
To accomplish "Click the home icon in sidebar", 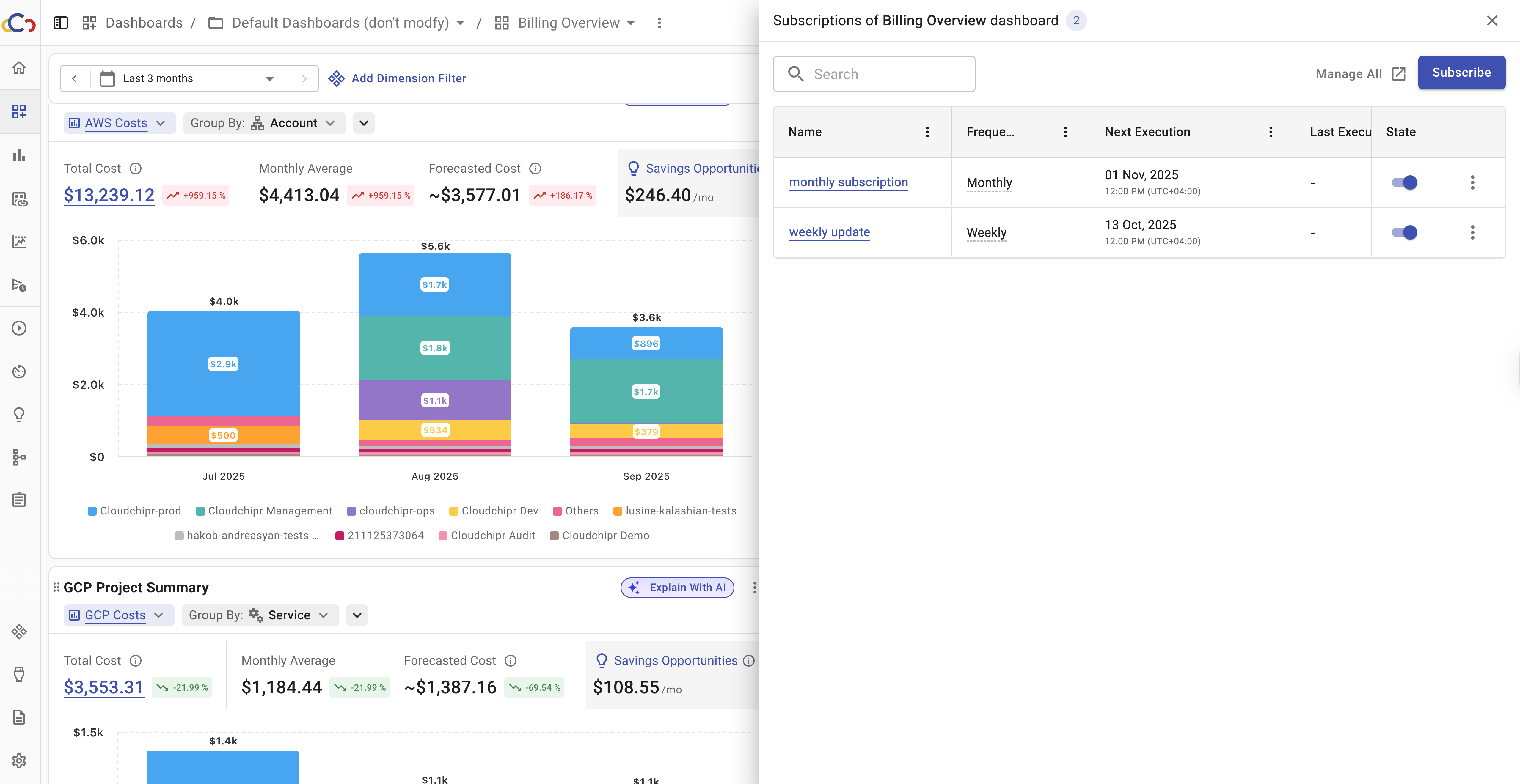I will pyautogui.click(x=19, y=68).
